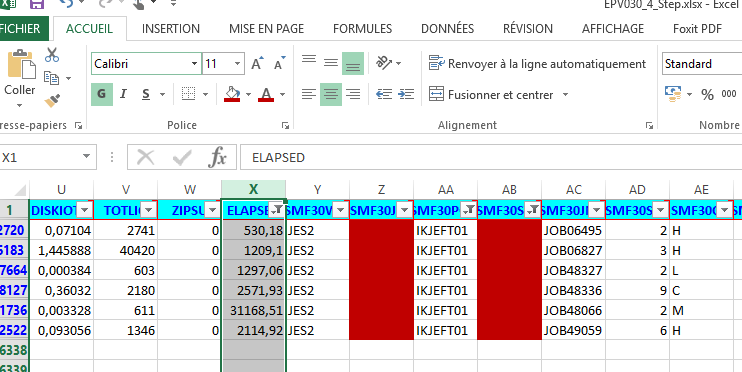Click the cell borders icon

click(x=189, y=94)
